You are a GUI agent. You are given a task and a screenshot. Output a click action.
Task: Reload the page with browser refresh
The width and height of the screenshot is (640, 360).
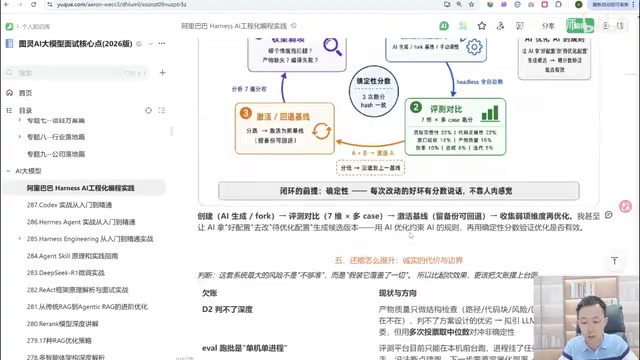33,4
